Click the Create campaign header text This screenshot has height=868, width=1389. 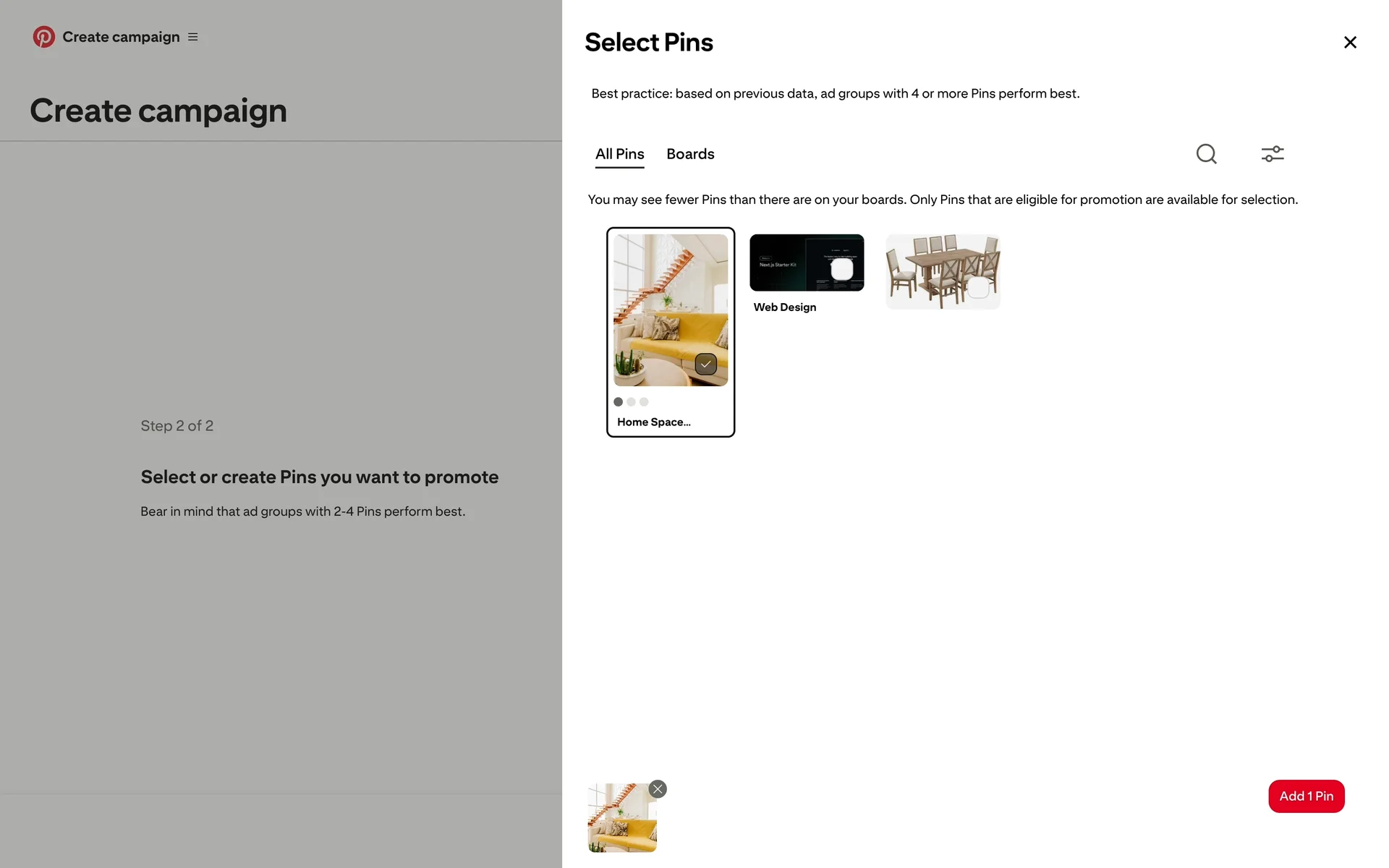point(121,37)
